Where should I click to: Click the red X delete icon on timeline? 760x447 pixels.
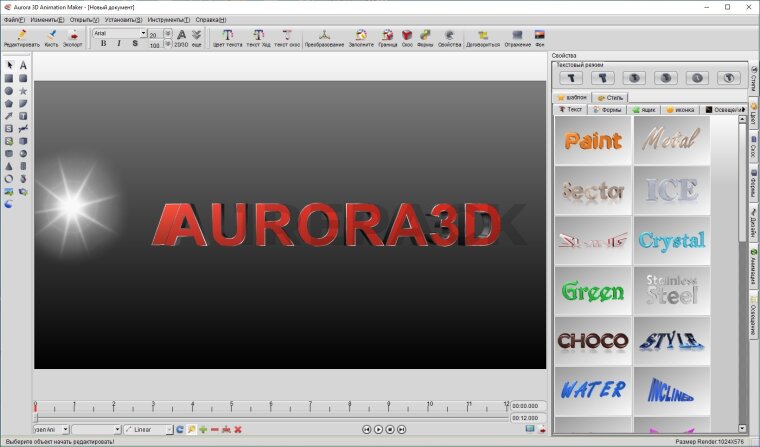click(238, 429)
